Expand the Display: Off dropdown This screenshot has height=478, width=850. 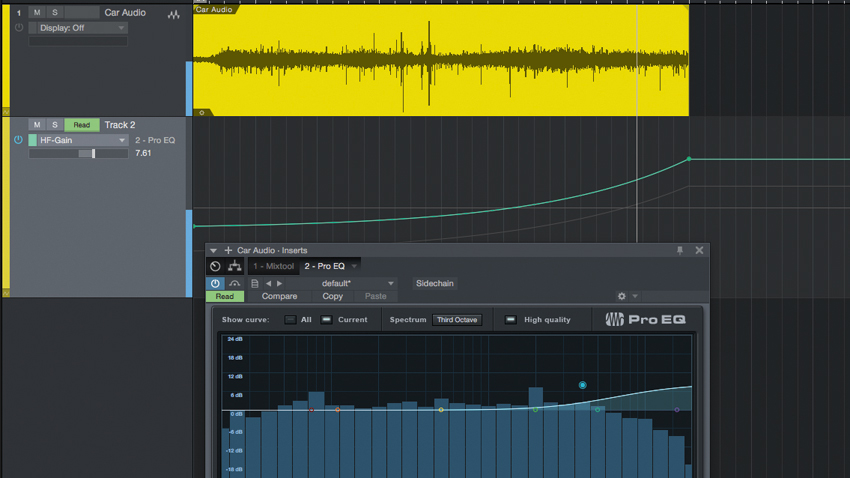(82, 28)
